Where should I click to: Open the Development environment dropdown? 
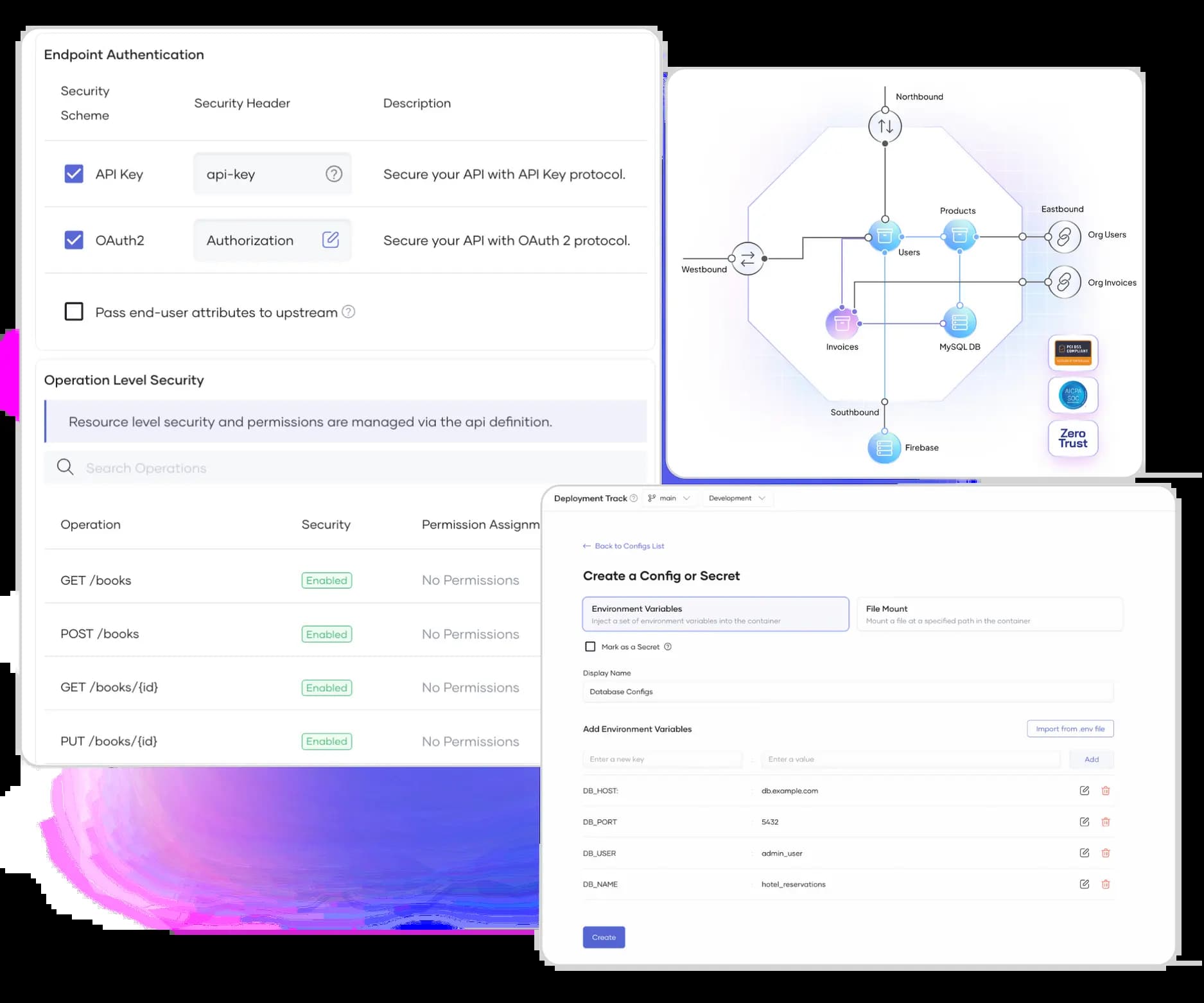pyautogui.click(x=737, y=498)
